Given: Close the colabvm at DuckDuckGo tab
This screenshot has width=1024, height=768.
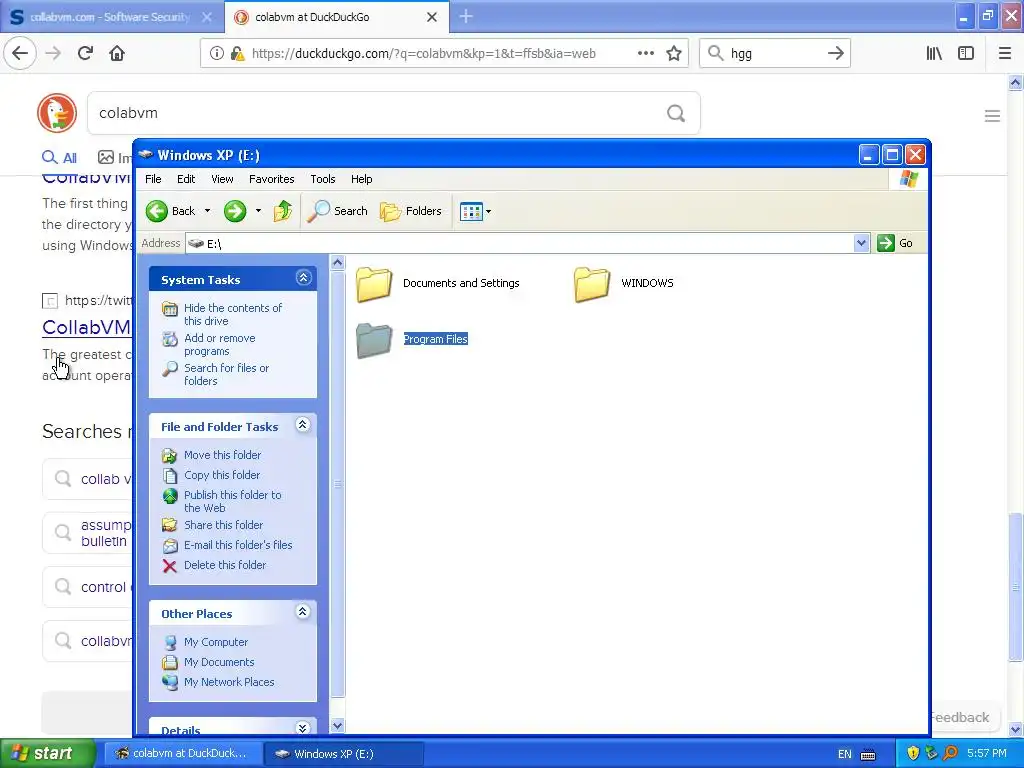Looking at the screenshot, I should [x=432, y=17].
